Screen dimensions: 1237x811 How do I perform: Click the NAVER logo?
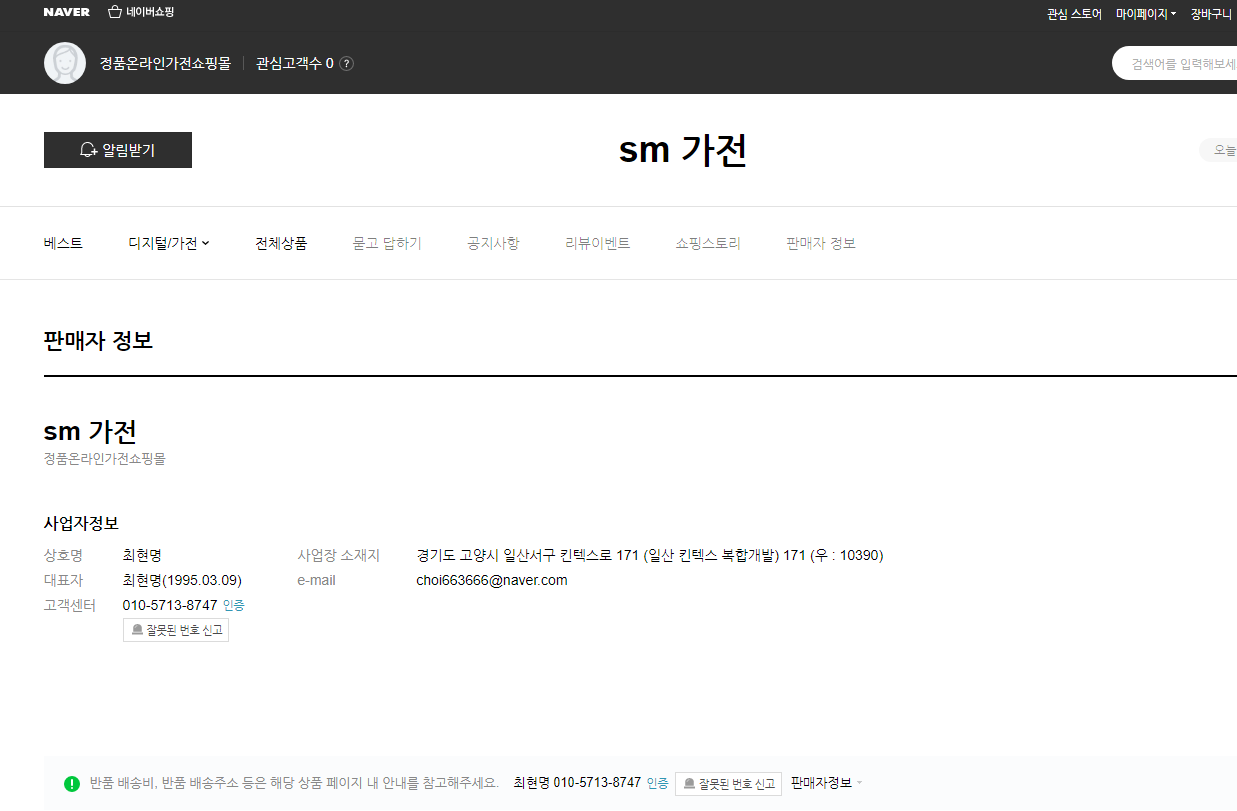click(66, 13)
